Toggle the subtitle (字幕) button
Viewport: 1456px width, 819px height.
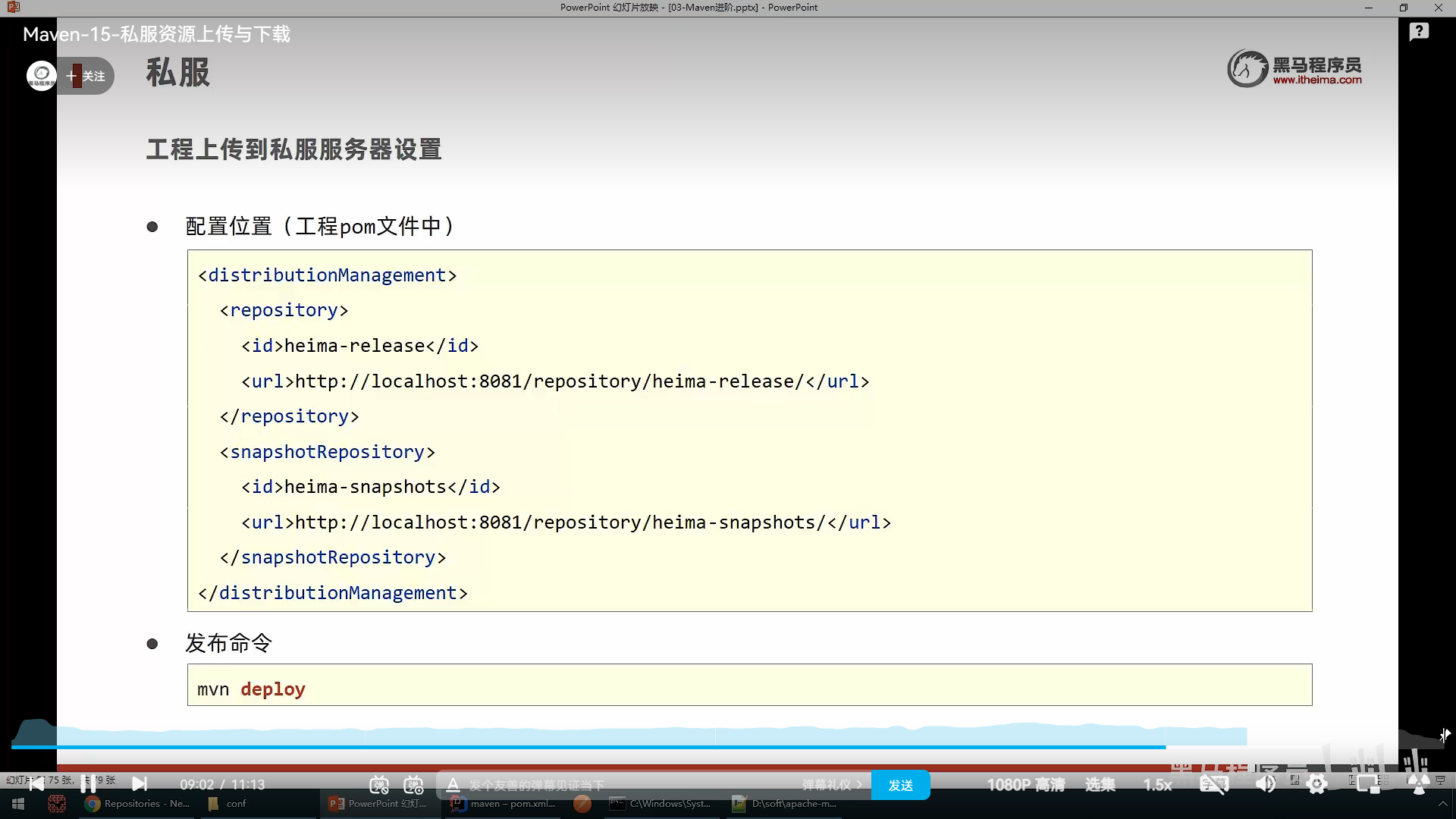(x=1213, y=785)
